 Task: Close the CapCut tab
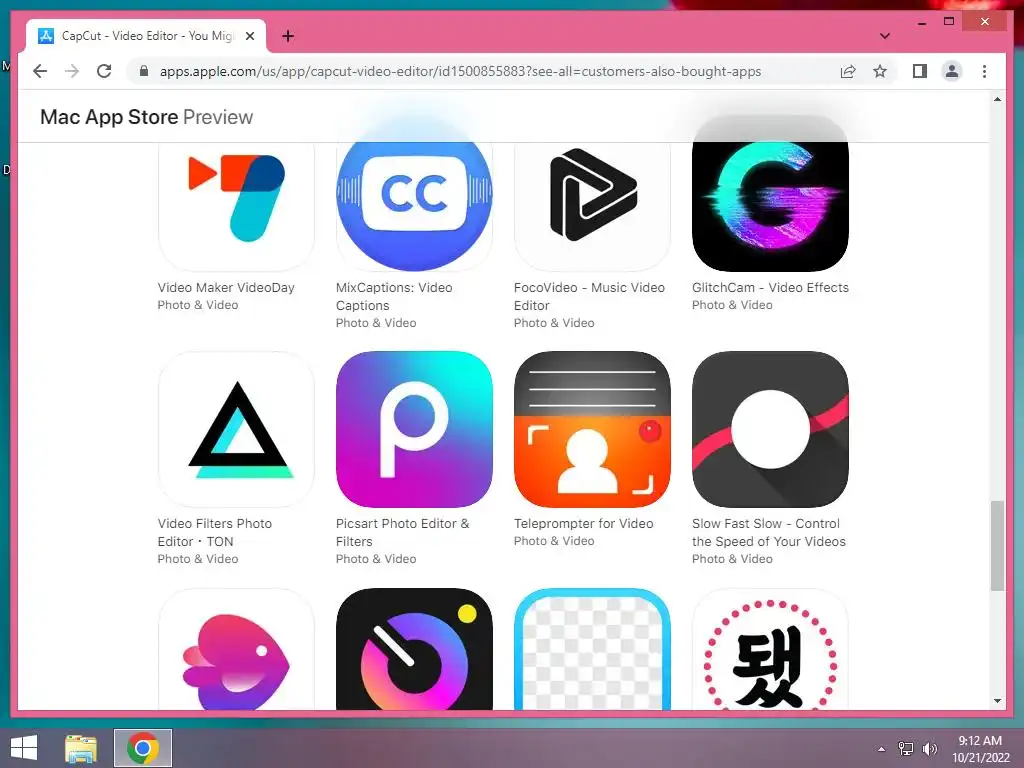tap(249, 36)
